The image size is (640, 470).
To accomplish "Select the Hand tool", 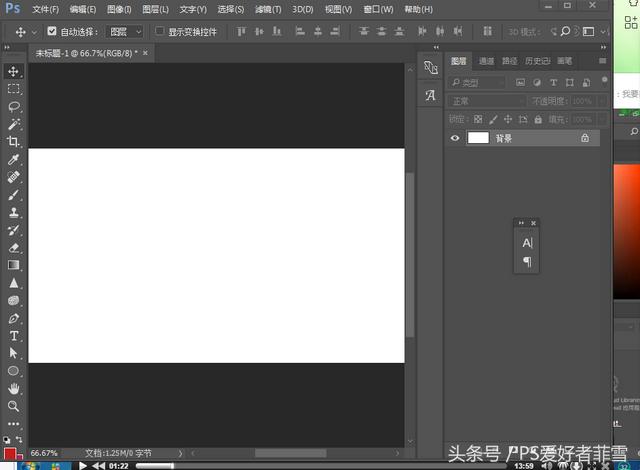I will (14, 388).
